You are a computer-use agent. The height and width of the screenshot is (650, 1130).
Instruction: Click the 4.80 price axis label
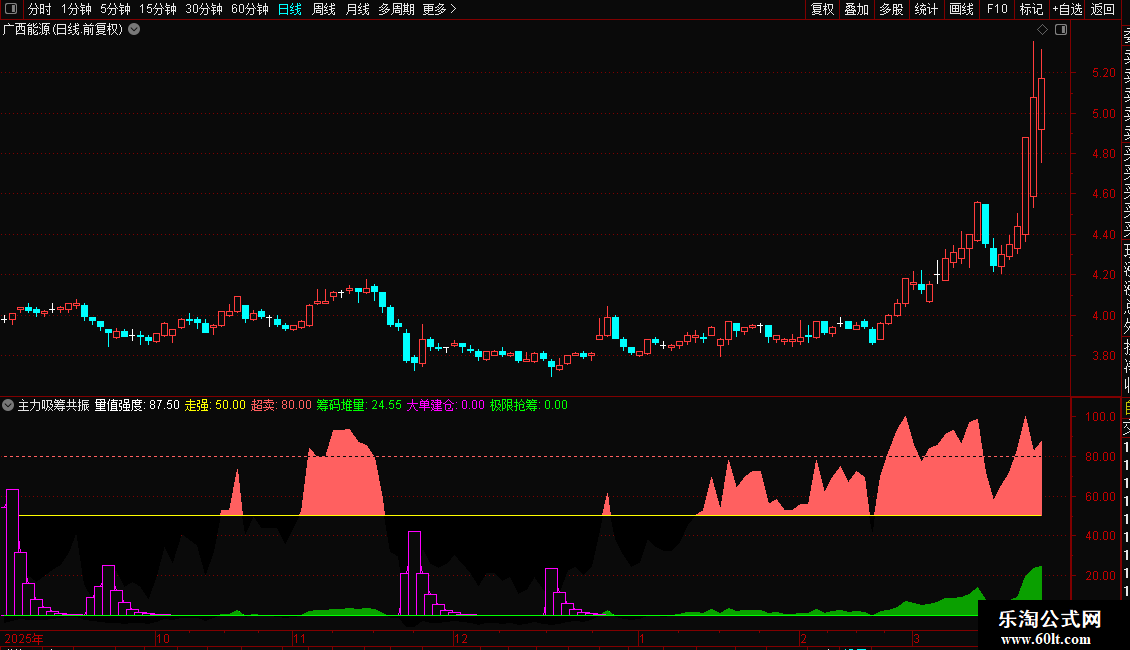pos(1103,153)
